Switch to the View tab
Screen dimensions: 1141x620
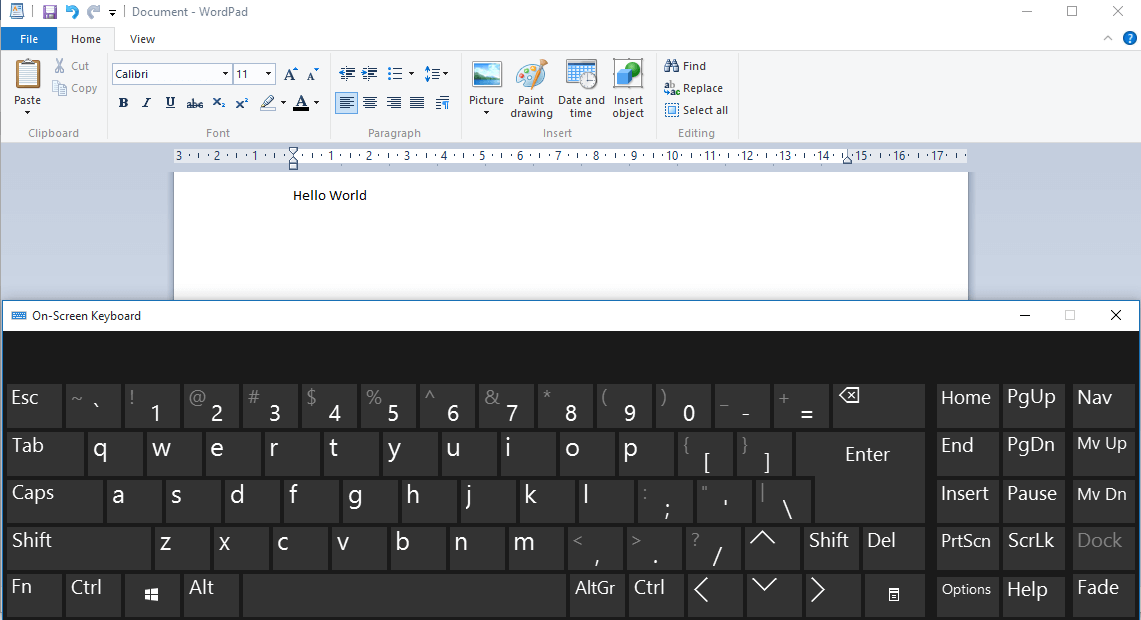(142, 39)
